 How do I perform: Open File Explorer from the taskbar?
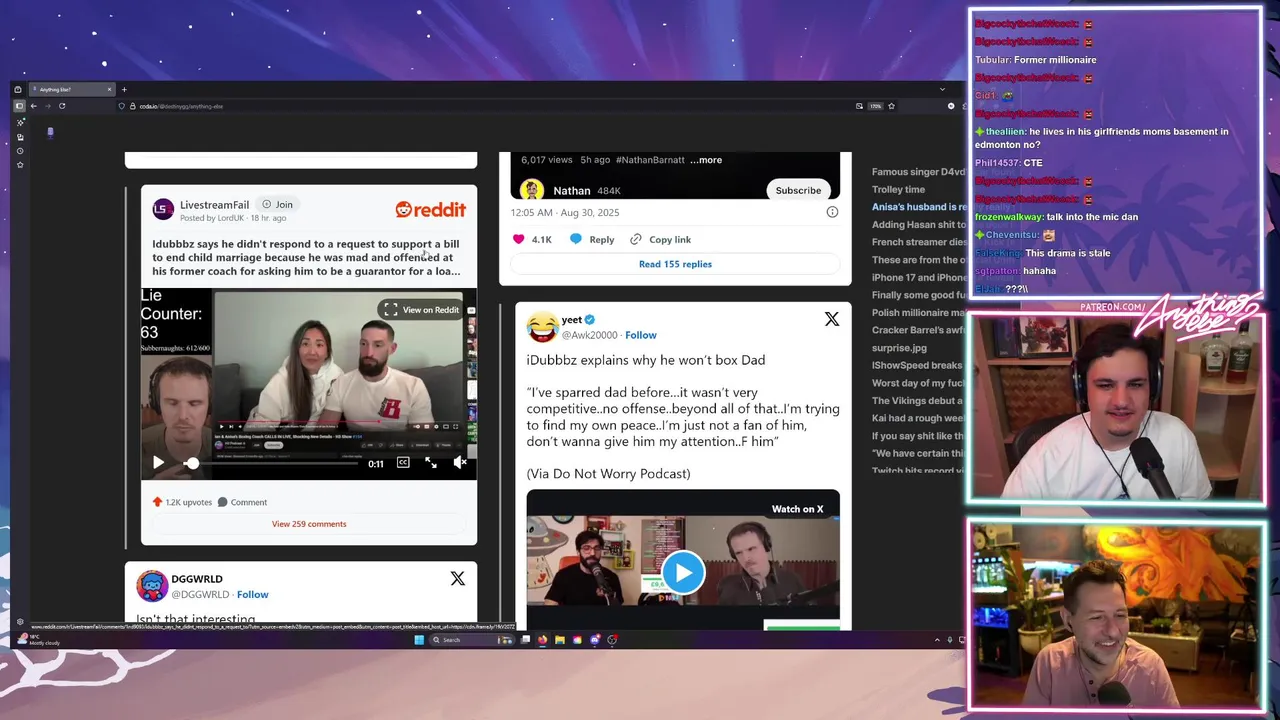[560, 640]
